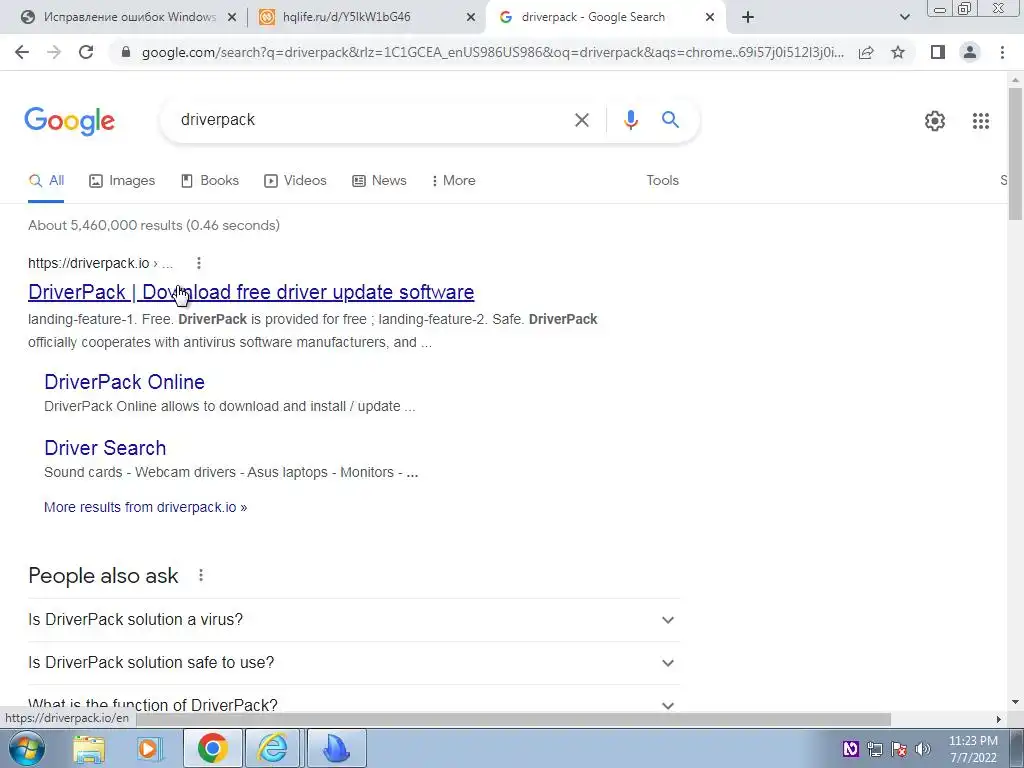Click the vertical scrollbar thumb
The height and width of the screenshot is (768, 1024).
(1014, 153)
